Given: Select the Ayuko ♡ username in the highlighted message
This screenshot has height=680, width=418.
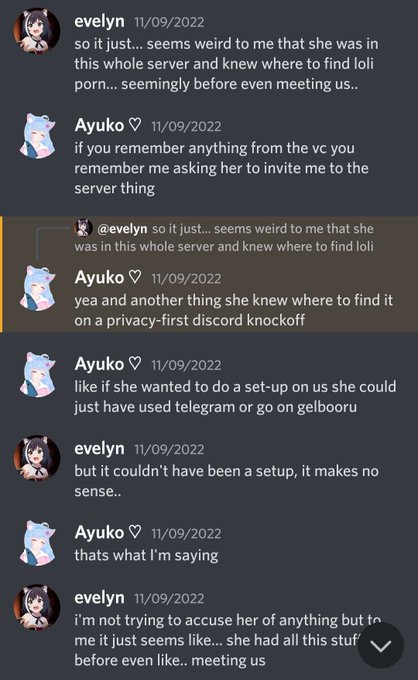Looking at the screenshot, I should 108,277.
